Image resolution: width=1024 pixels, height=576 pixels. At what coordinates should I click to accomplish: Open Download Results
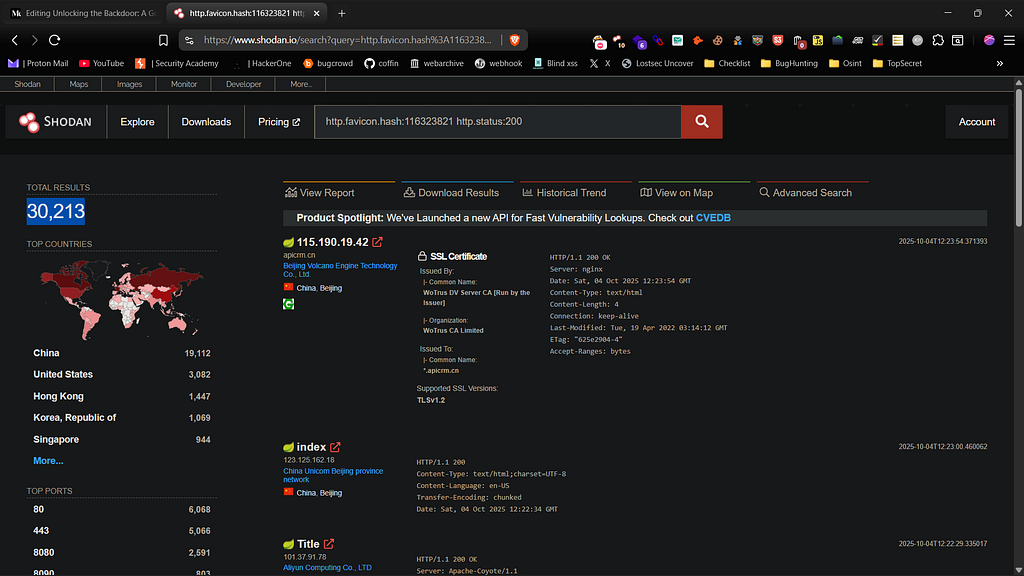(x=451, y=193)
